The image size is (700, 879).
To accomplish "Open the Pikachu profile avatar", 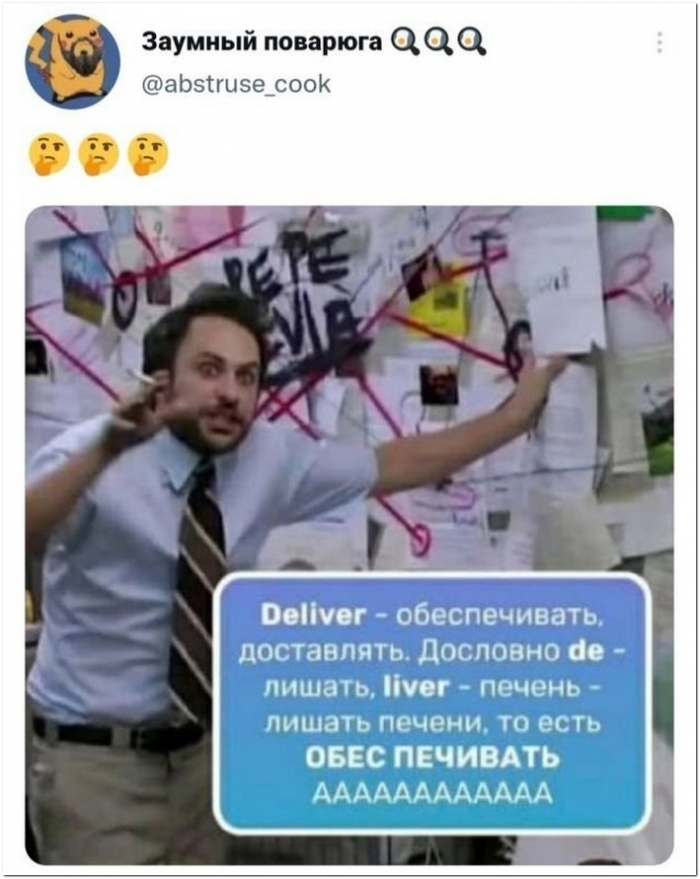I will [x=72, y=62].
